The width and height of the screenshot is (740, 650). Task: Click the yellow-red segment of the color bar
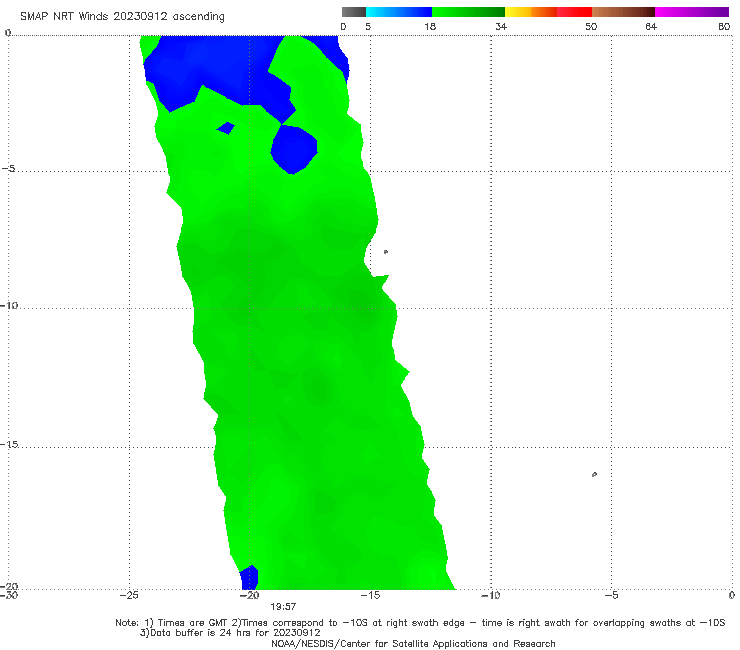[548, 12]
